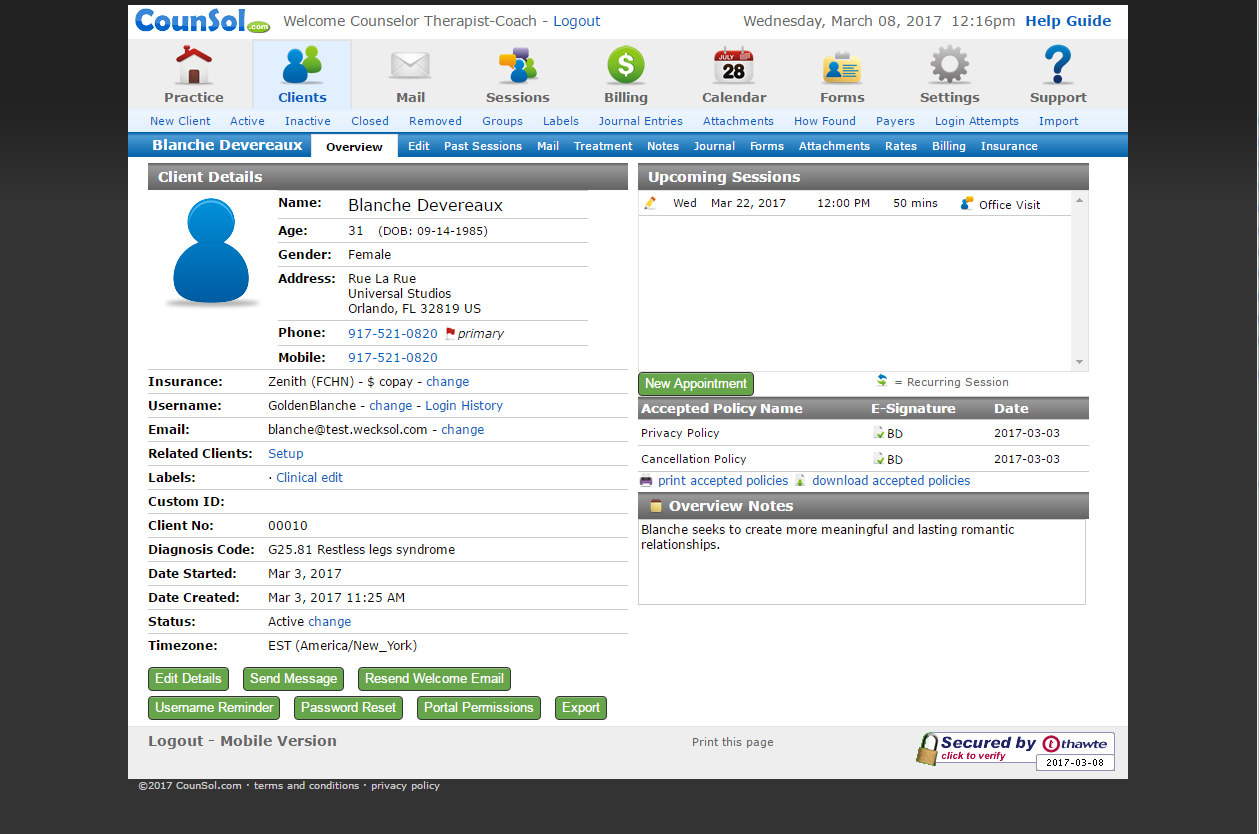Click the printer icon for accepted policies

pyautogui.click(x=646, y=481)
